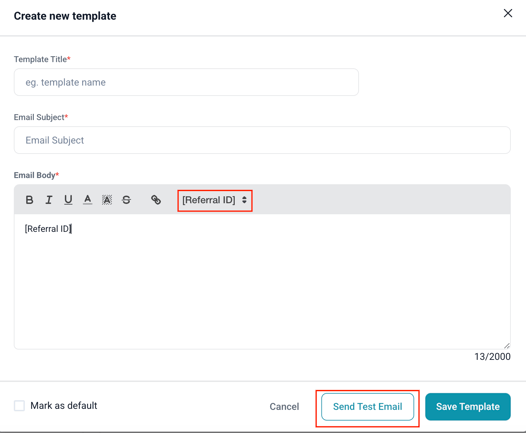Place cursor in the email body text area
526x433 pixels.
[x=262, y=282]
